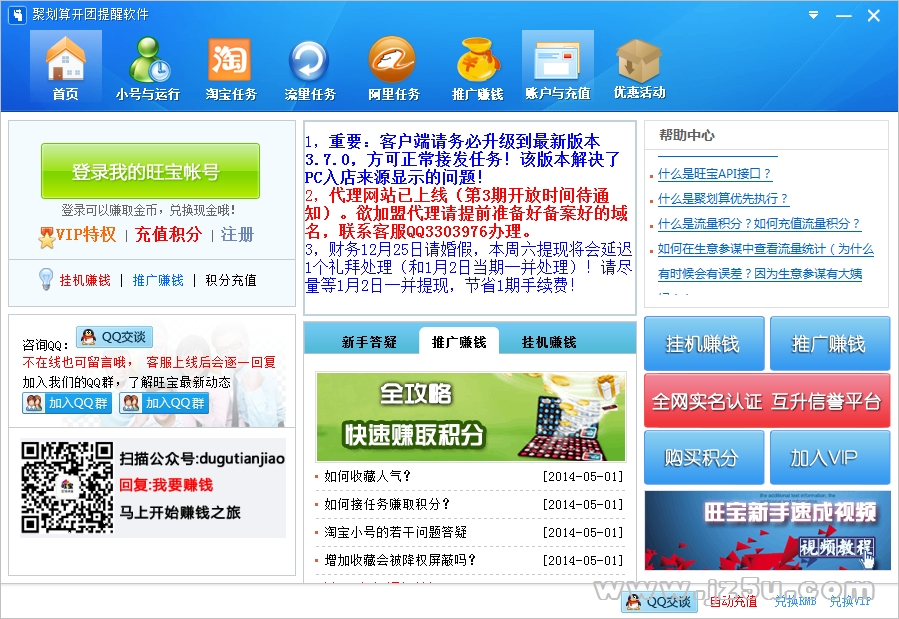Click the text 扫描公众号:dugutianjiao
The image size is (899, 619).
point(202,459)
